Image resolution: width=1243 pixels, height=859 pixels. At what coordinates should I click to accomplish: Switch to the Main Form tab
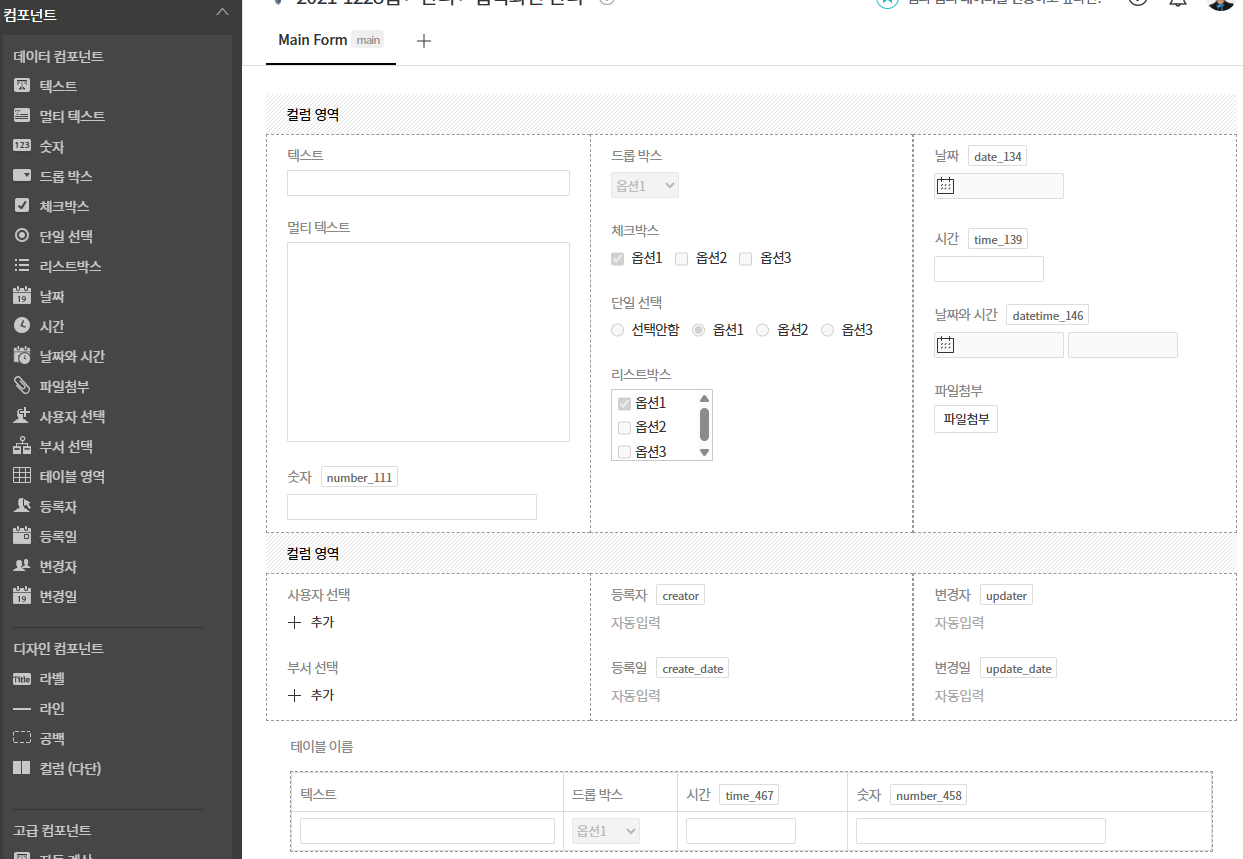click(x=312, y=40)
